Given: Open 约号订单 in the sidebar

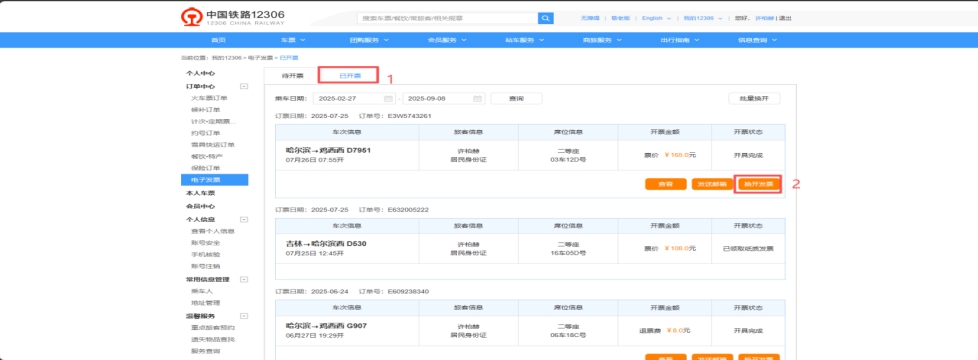Looking at the screenshot, I should click(x=206, y=133).
